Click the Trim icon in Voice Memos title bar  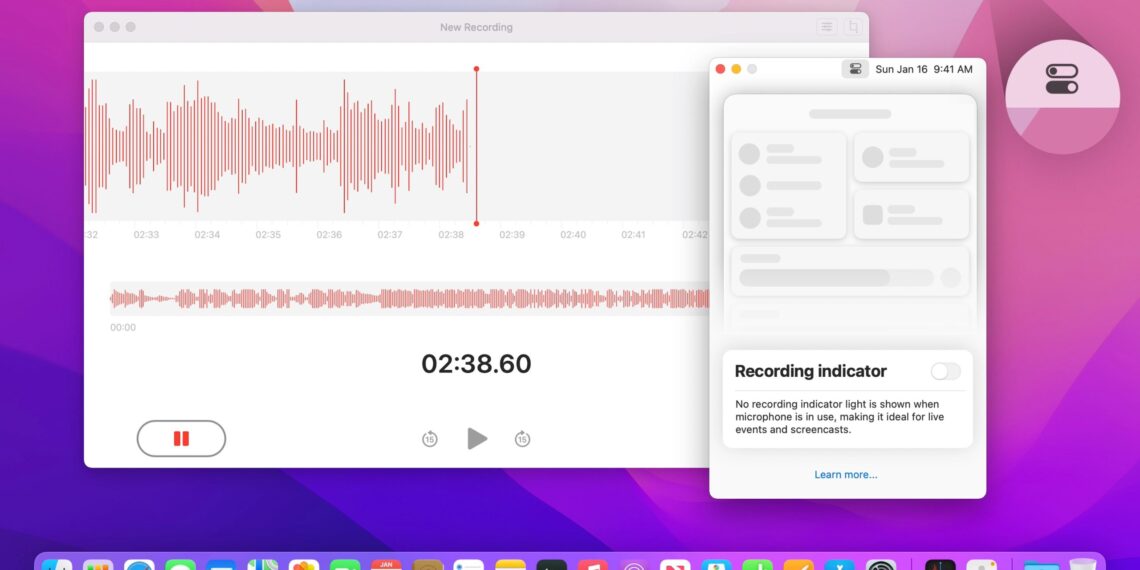tap(852, 27)
